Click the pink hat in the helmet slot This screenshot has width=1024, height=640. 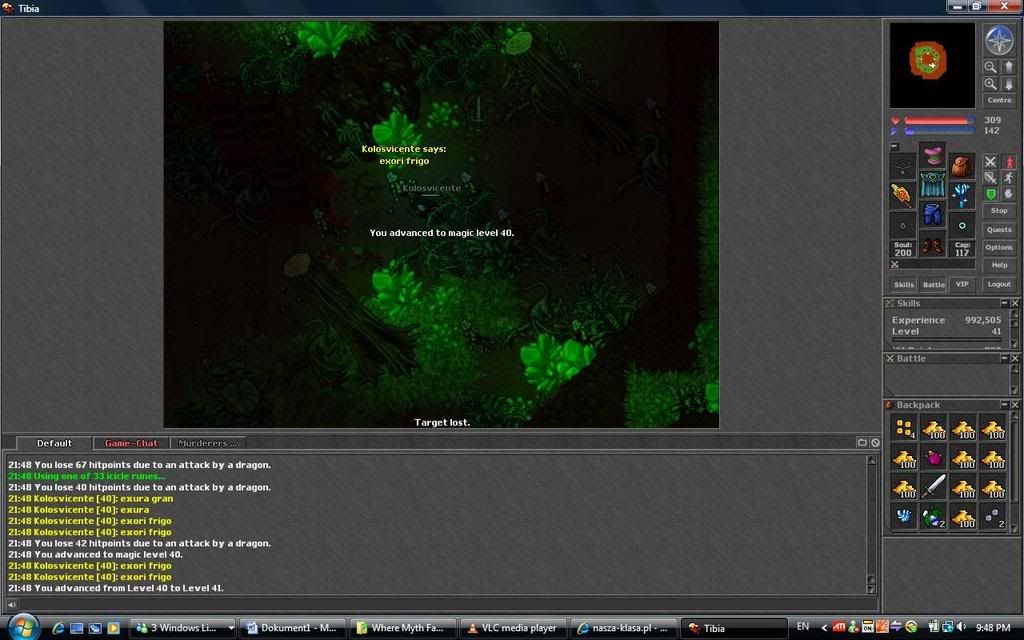coord(933,154)
